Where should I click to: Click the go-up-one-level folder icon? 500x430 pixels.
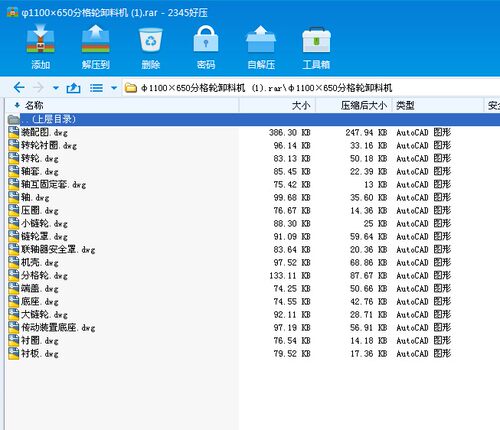pos(73,88)
